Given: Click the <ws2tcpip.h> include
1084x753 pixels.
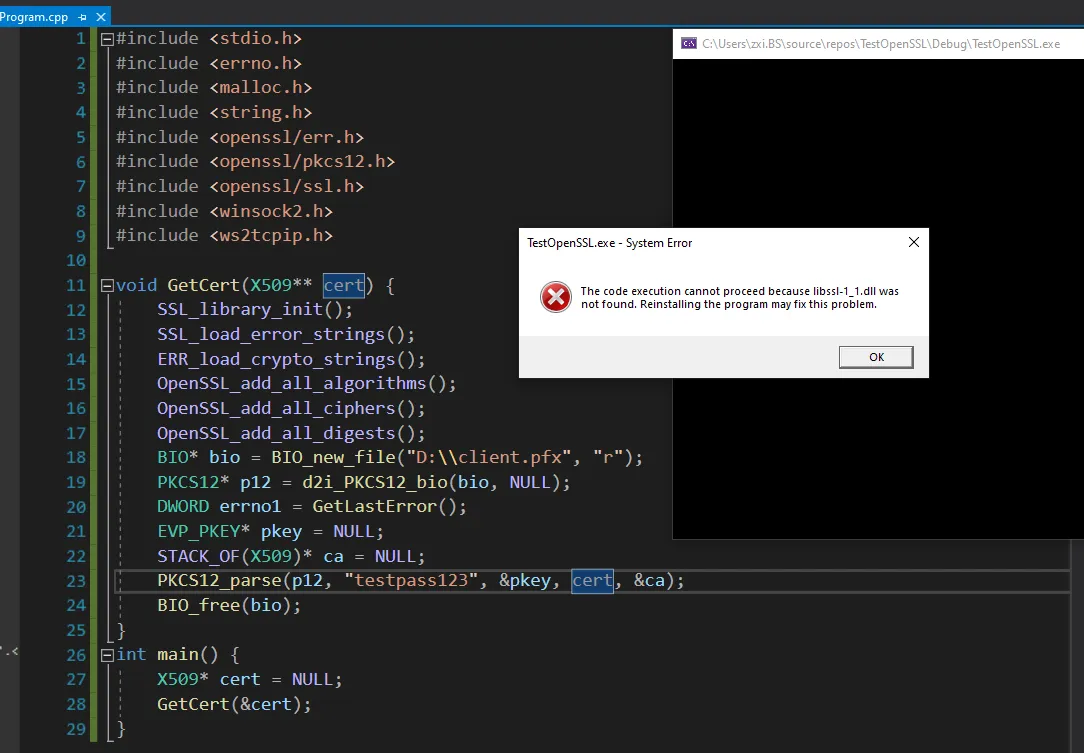Looking at the screenshot, I should pyautogui.click(x=271, y=235).
